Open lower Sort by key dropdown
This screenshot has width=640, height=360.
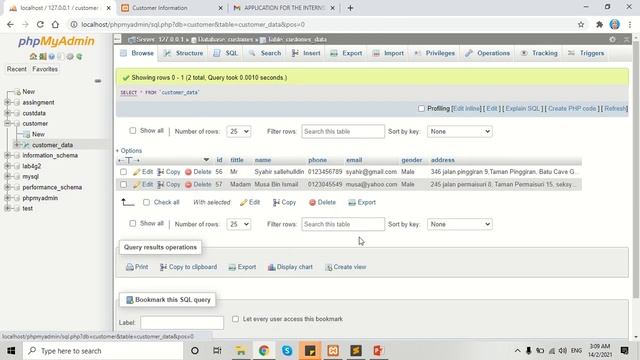pos(460,224)
